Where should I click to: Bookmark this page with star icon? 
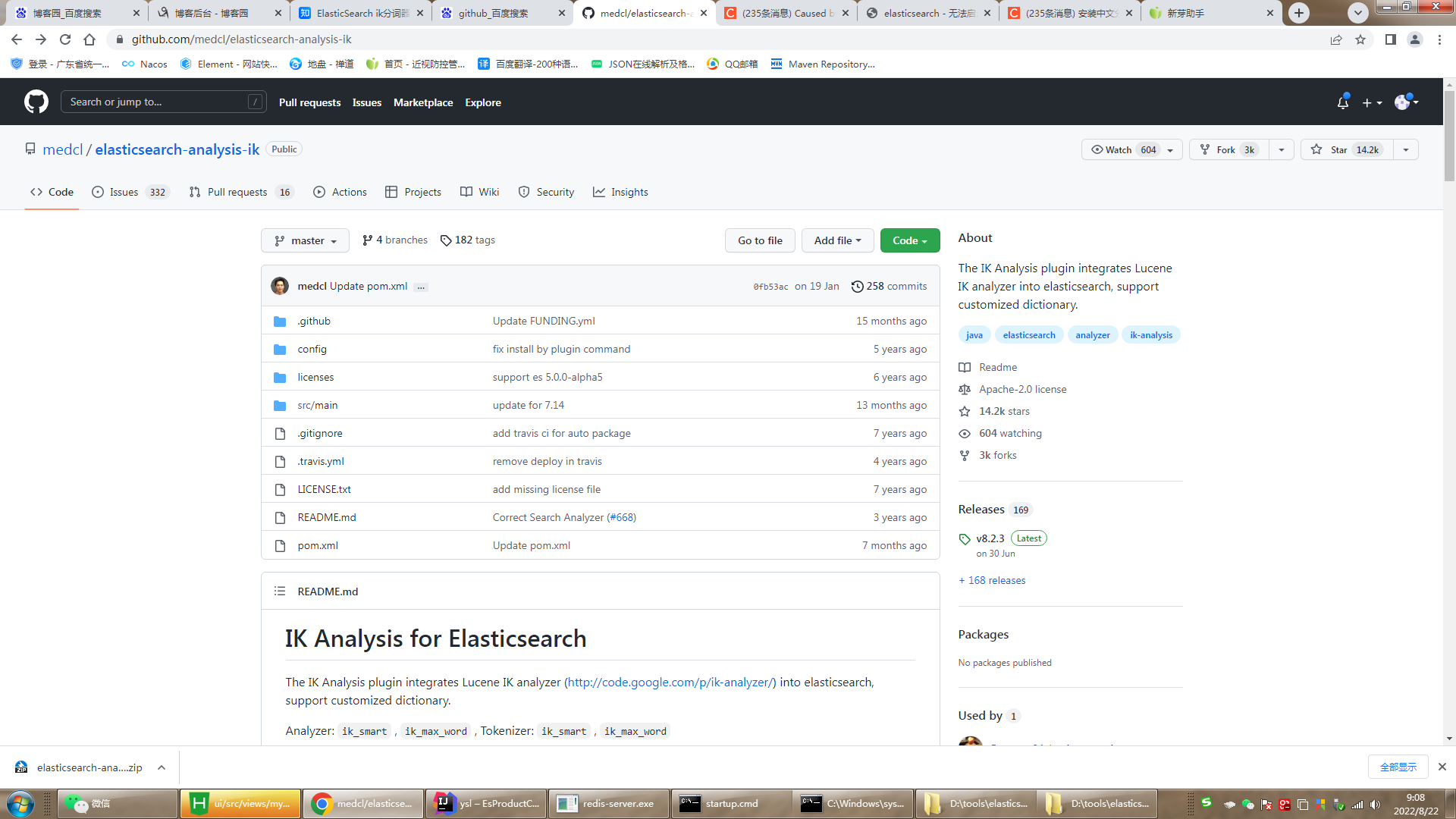click(x=1360, y=39)
